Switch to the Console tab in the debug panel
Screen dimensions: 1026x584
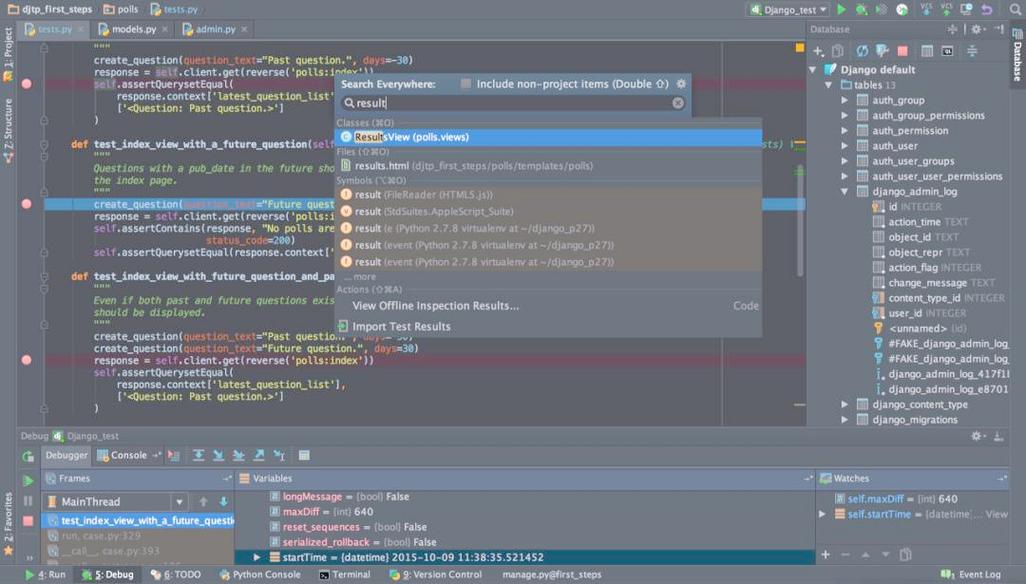[125, 455]
